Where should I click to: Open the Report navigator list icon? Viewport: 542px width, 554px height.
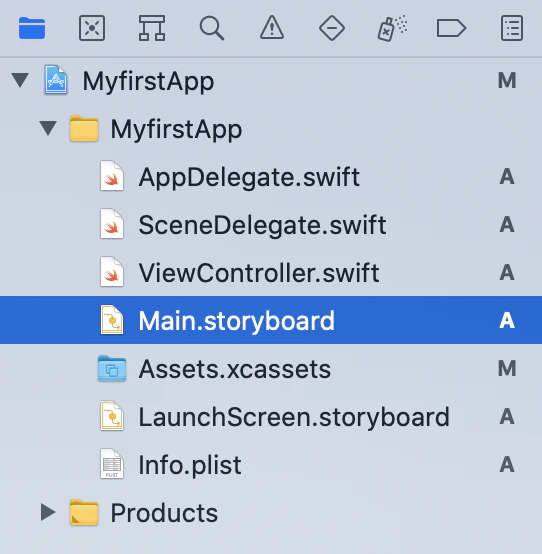pos(512,28)
